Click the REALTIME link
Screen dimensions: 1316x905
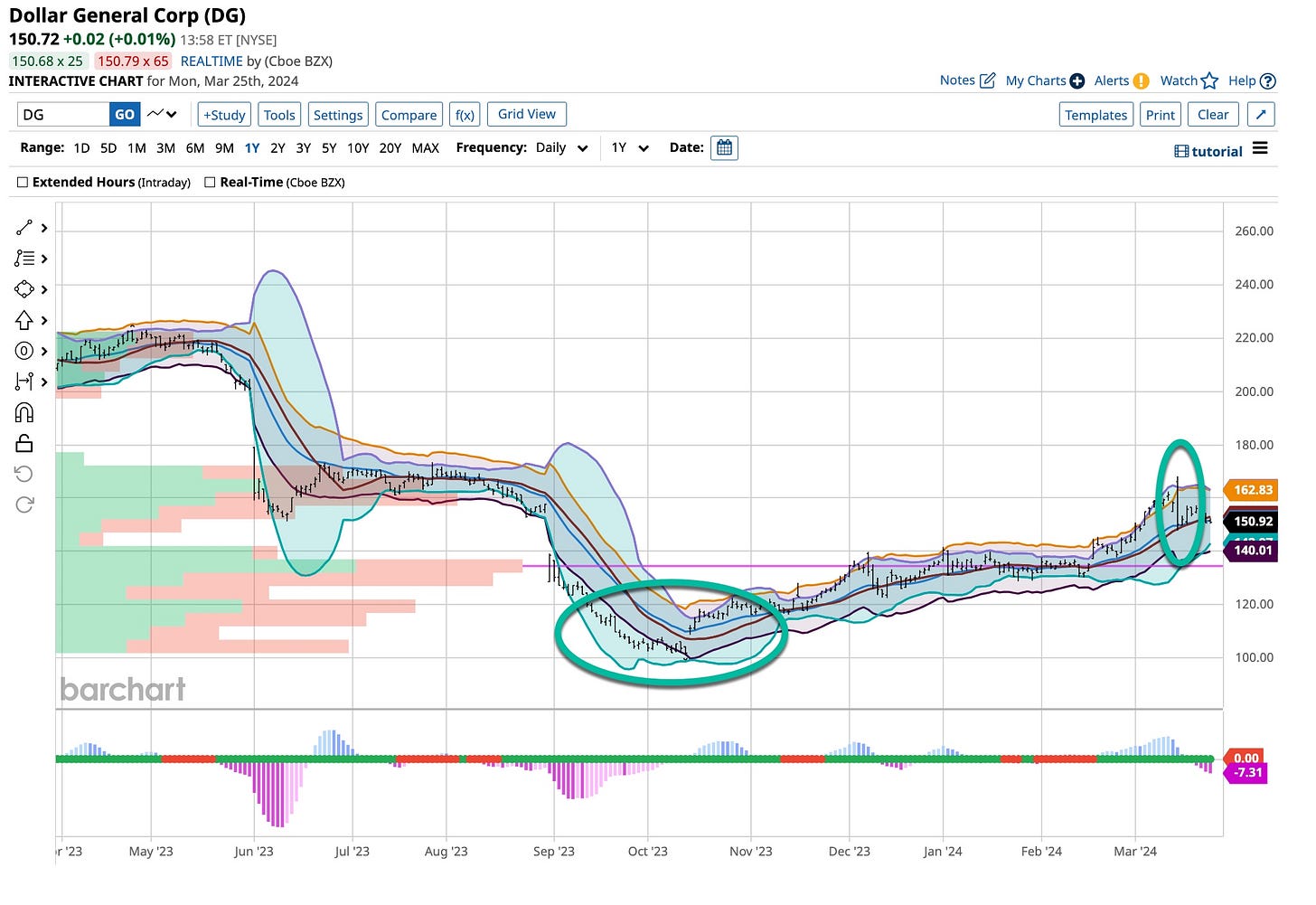click(211, 61)
